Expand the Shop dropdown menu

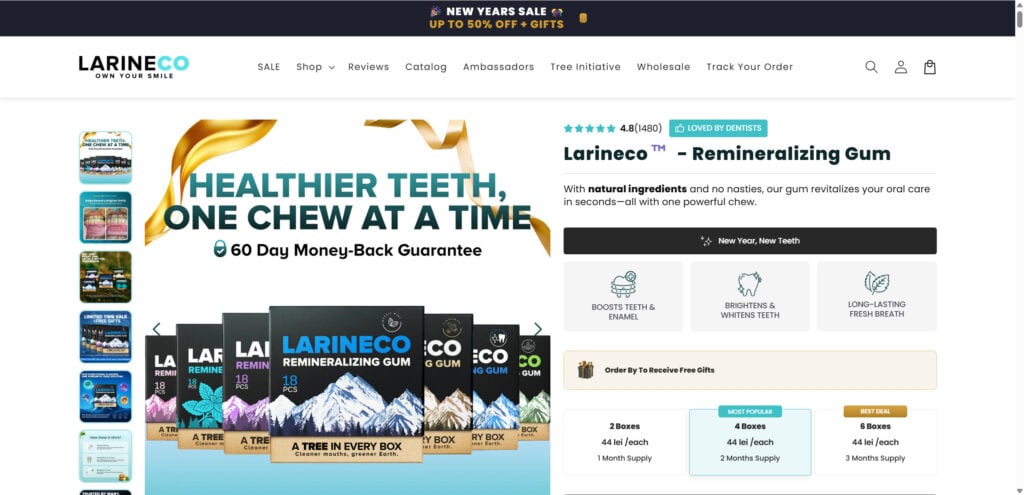315,67
